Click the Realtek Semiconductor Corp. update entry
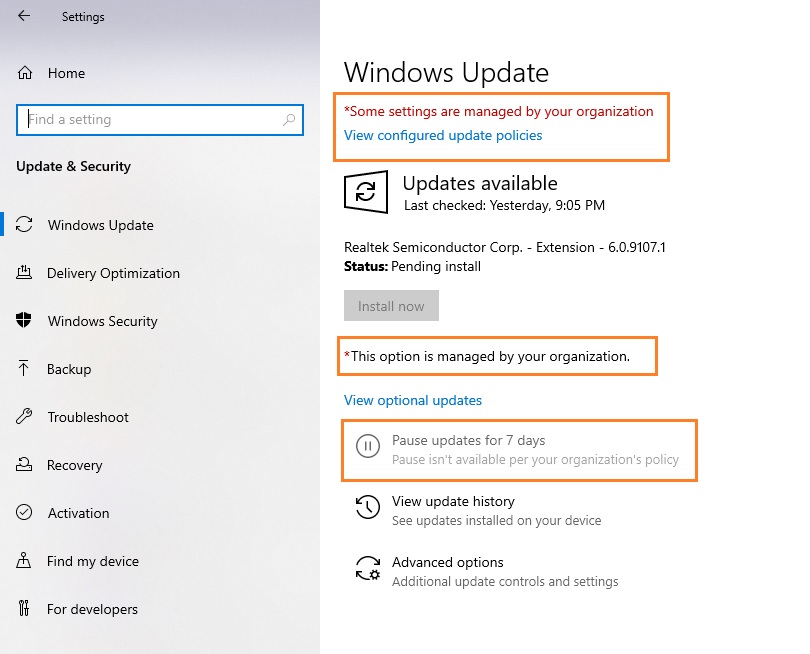This screenshot has height=654, width=810. click(505, 247)
